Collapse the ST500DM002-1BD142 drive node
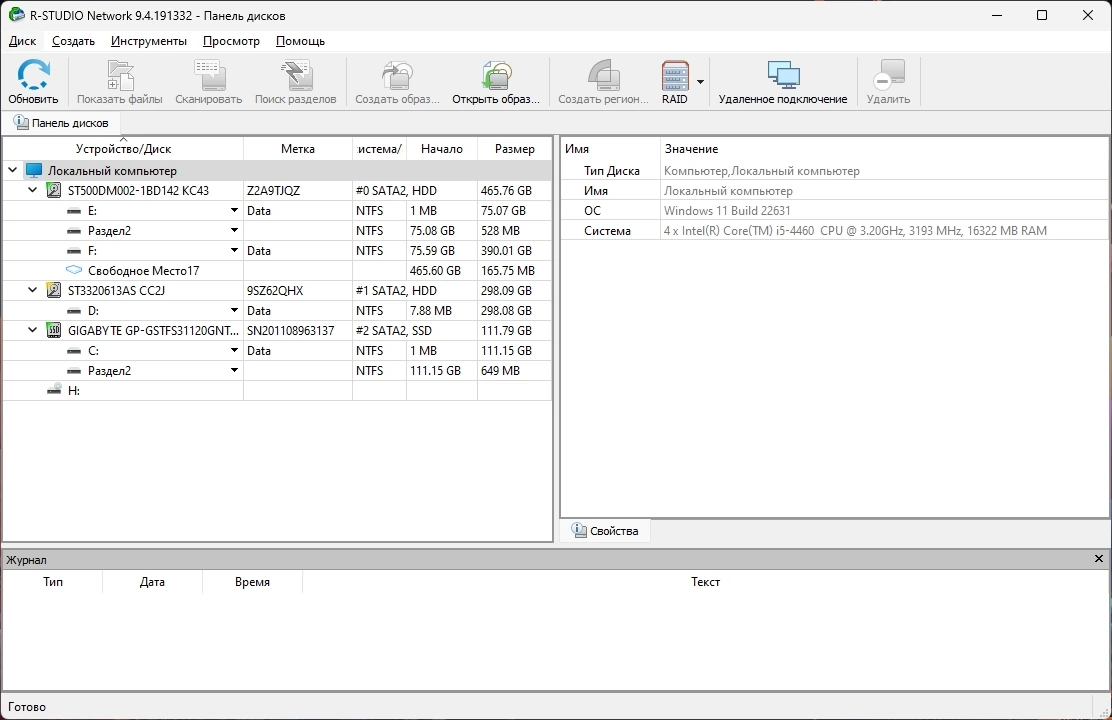Screen dimensions: 1112x720 [x=33, y=190]
